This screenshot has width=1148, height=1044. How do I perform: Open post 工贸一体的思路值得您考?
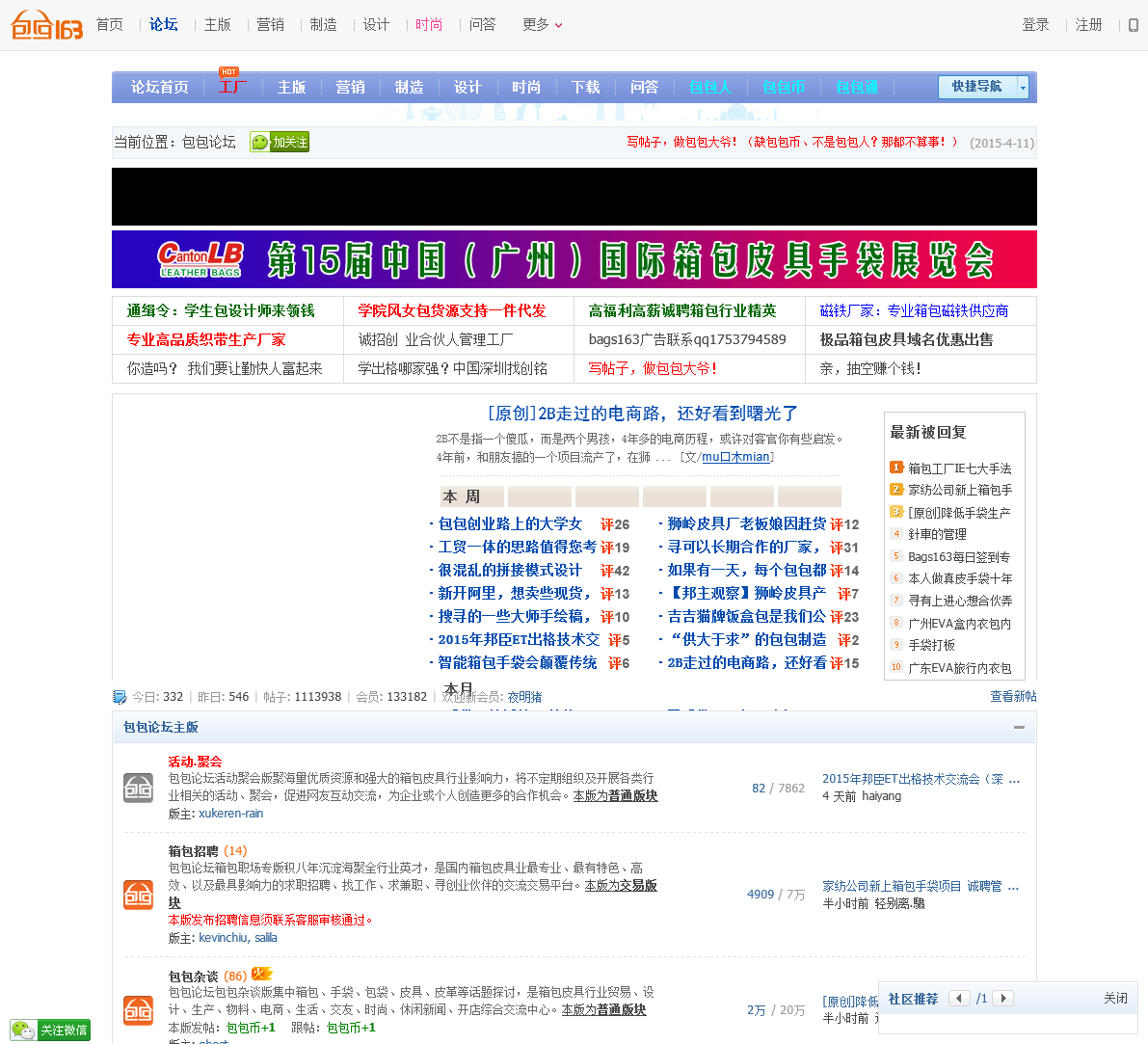click(517, 547)
